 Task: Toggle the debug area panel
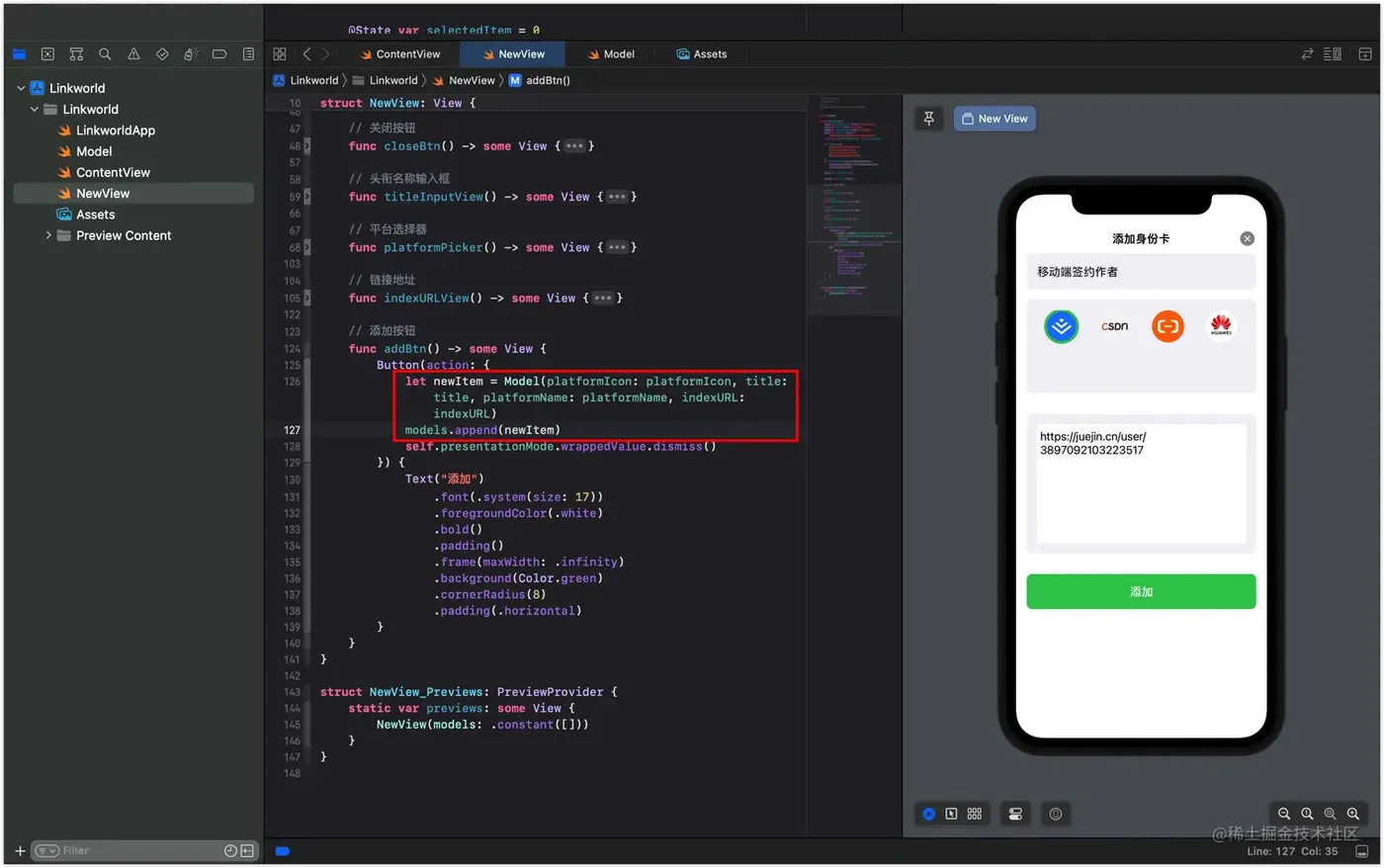[x=1362, y=851]
